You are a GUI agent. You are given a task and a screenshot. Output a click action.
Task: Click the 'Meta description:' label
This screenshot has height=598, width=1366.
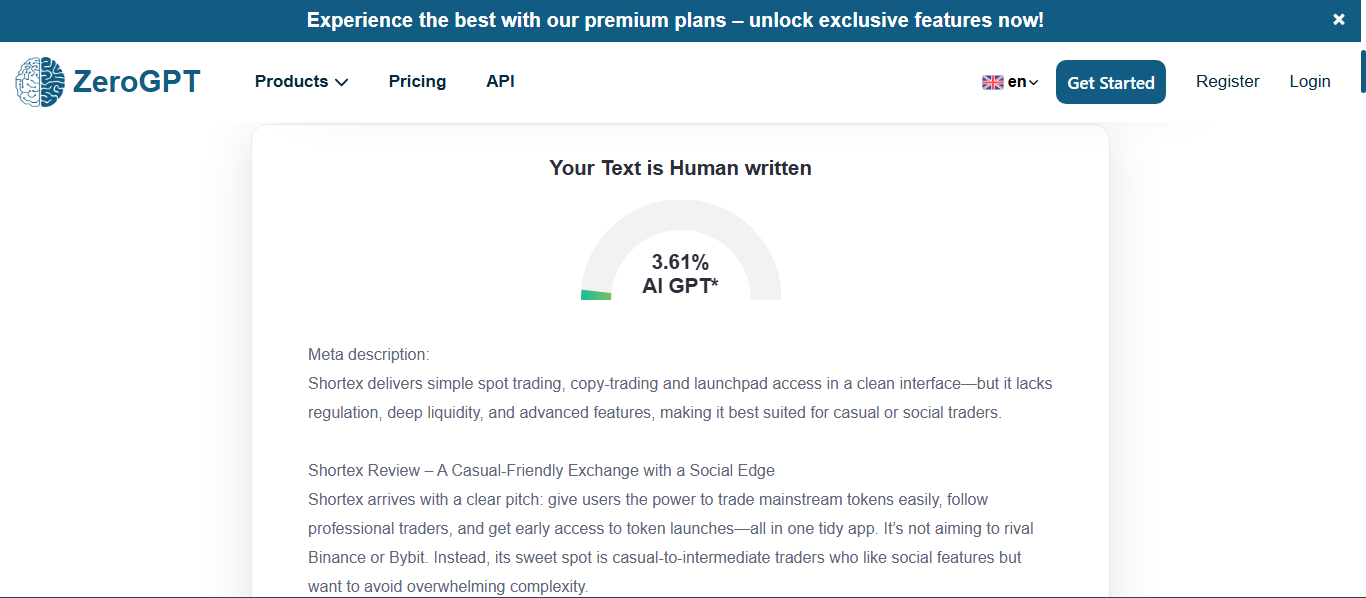coord(368,354)
